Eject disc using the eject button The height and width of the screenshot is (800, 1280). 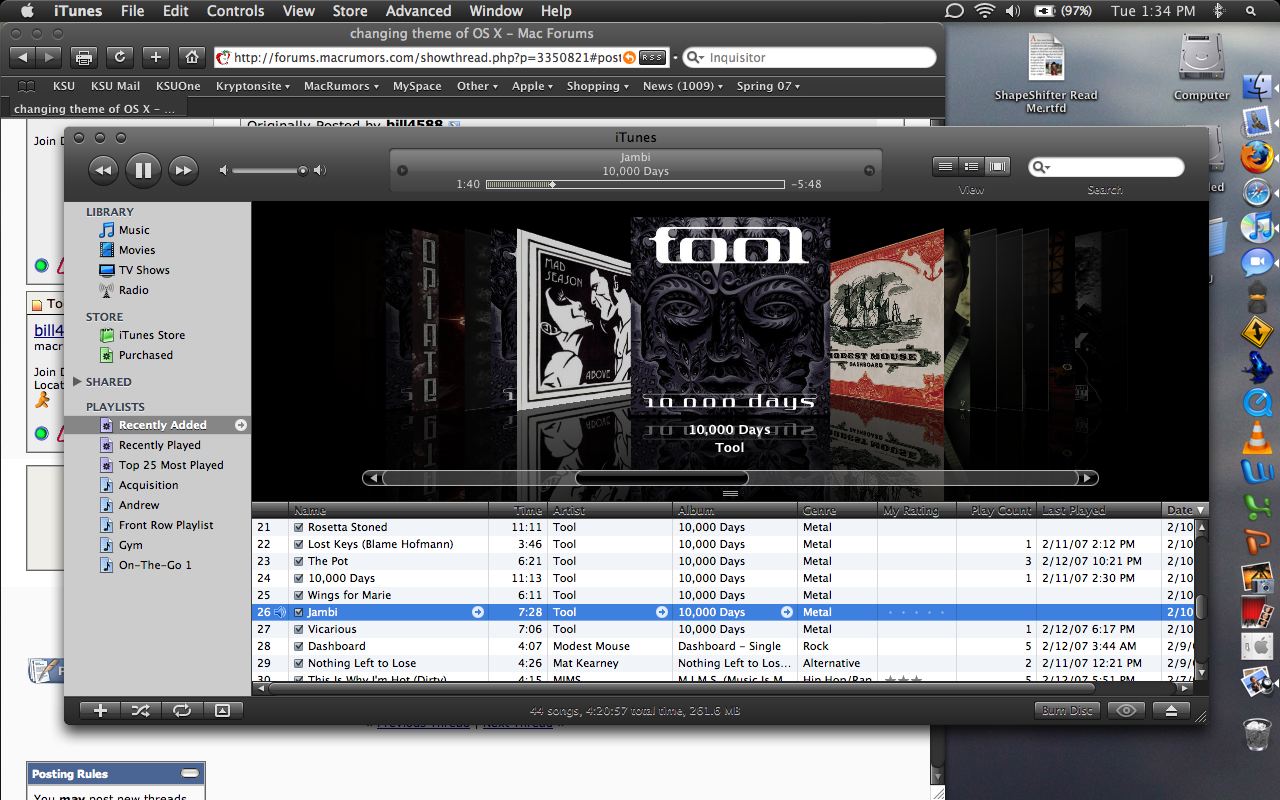pyautogui.click(x=1171, y=710)
